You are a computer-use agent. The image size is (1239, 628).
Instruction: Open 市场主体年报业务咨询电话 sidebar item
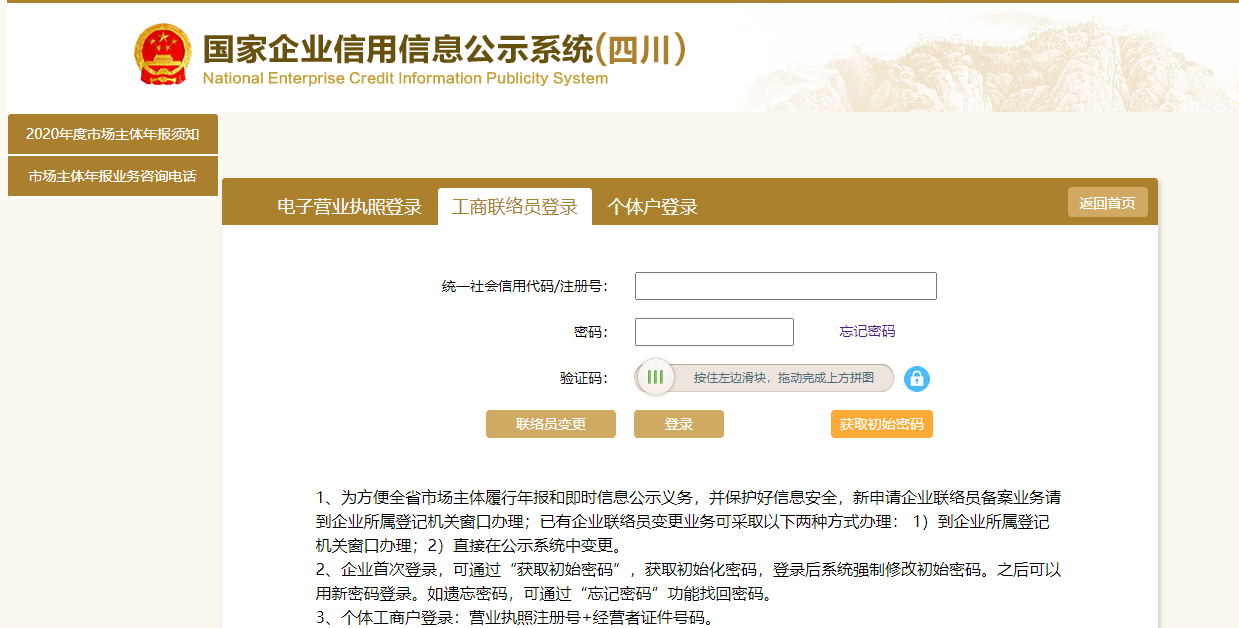[x=113, y=176]
